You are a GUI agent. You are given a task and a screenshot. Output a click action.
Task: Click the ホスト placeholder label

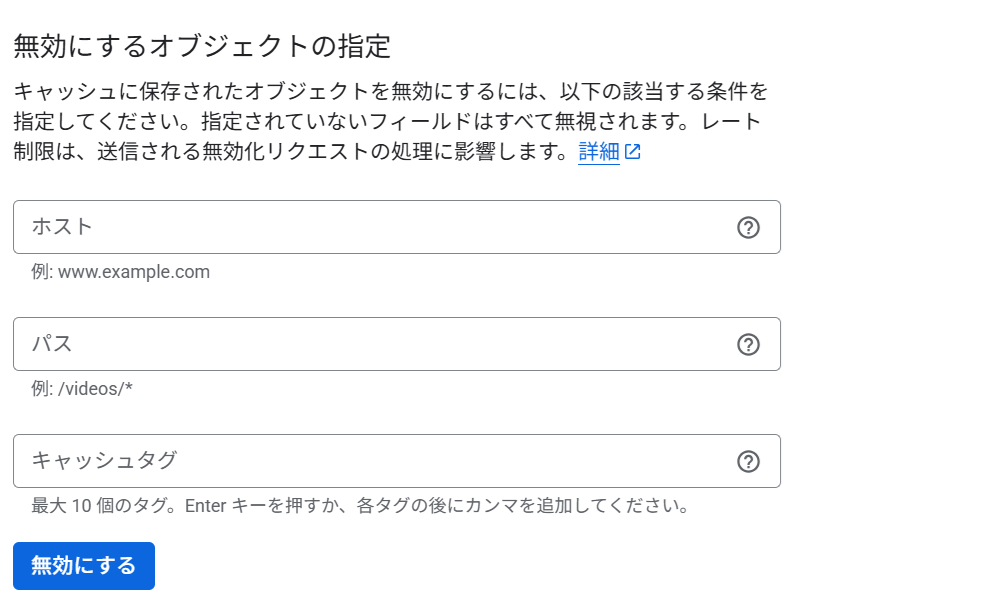point(62,226)
